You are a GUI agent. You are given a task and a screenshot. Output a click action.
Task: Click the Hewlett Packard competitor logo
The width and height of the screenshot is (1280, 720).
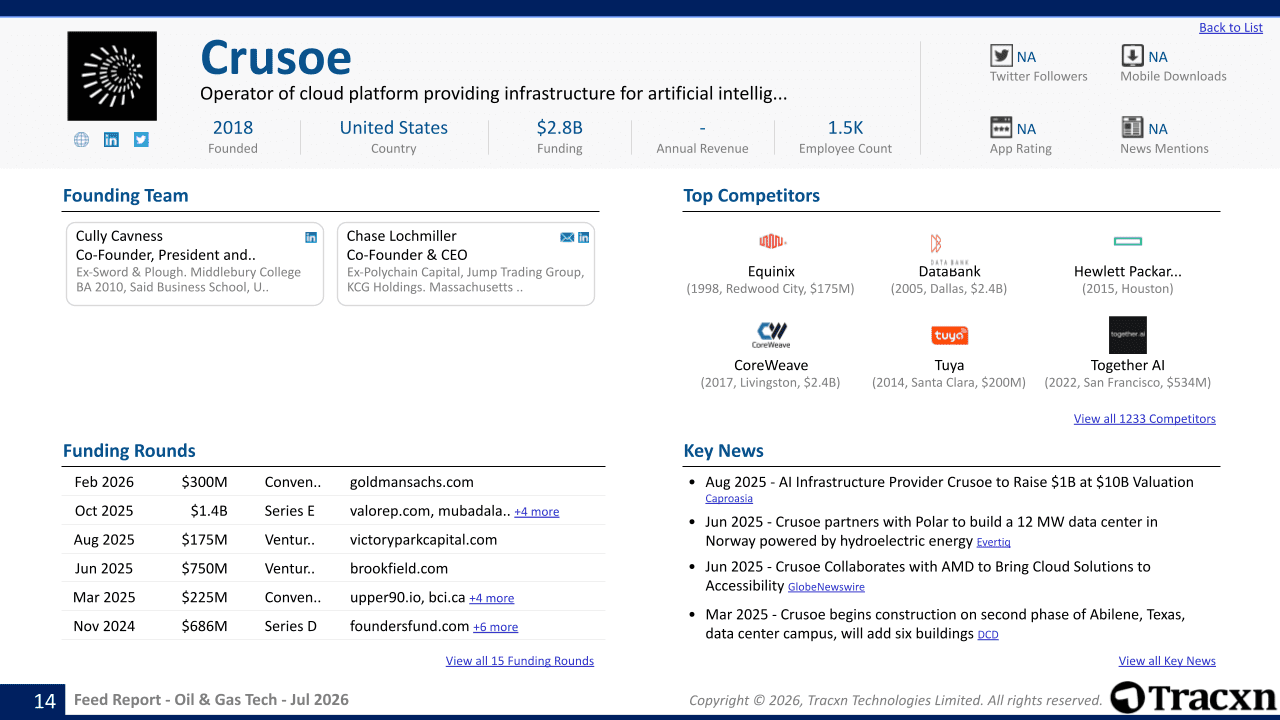coord(1128,241)
